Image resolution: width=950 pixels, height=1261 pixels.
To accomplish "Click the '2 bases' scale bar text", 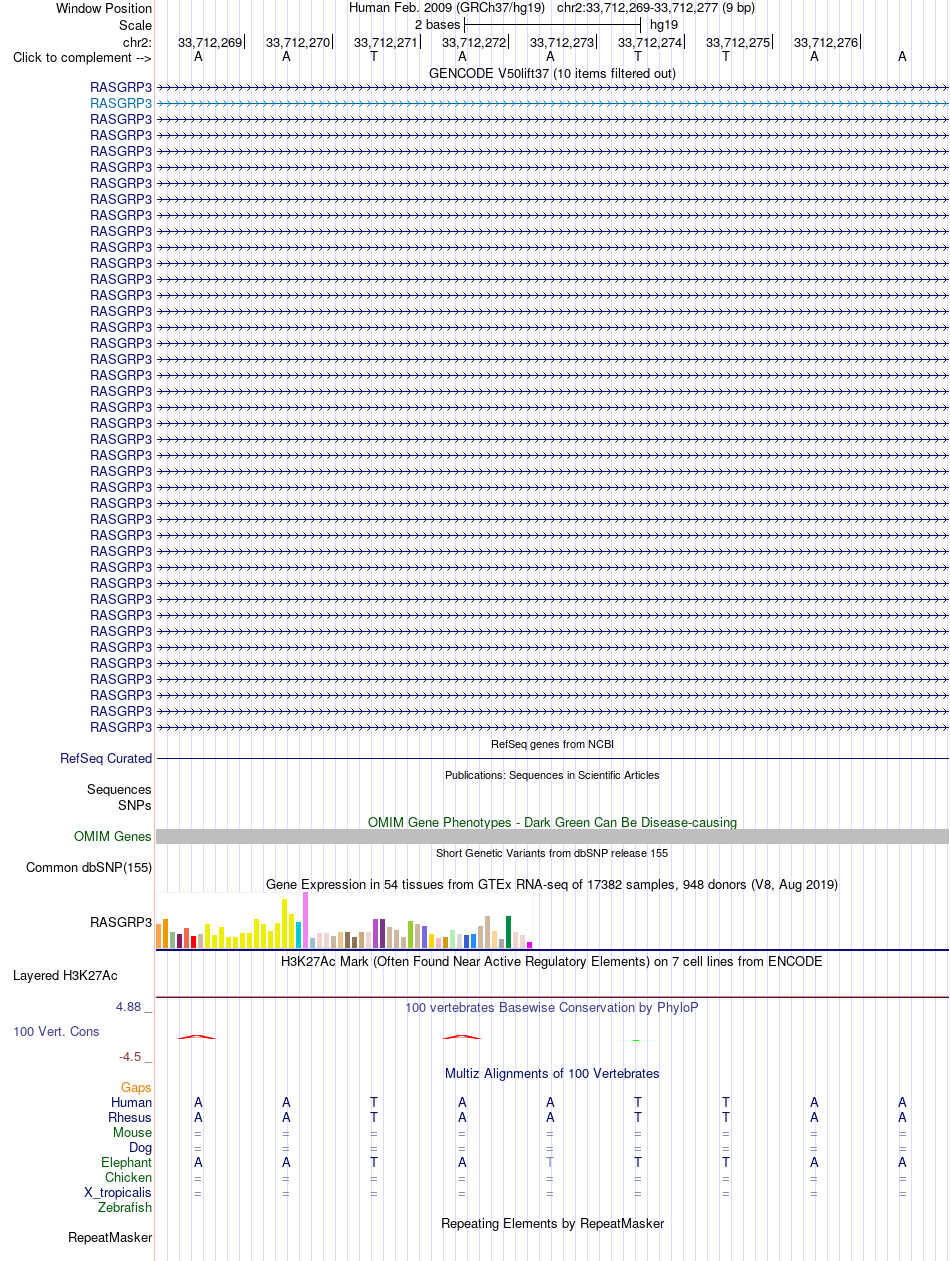I will [437, 24].
